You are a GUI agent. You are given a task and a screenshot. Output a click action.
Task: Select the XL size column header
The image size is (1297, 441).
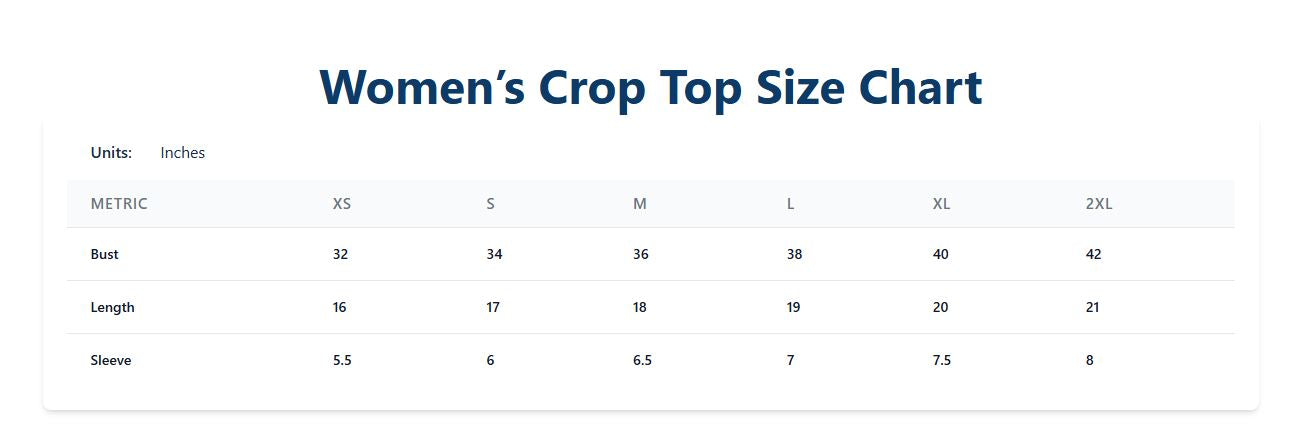coord(941,204)
